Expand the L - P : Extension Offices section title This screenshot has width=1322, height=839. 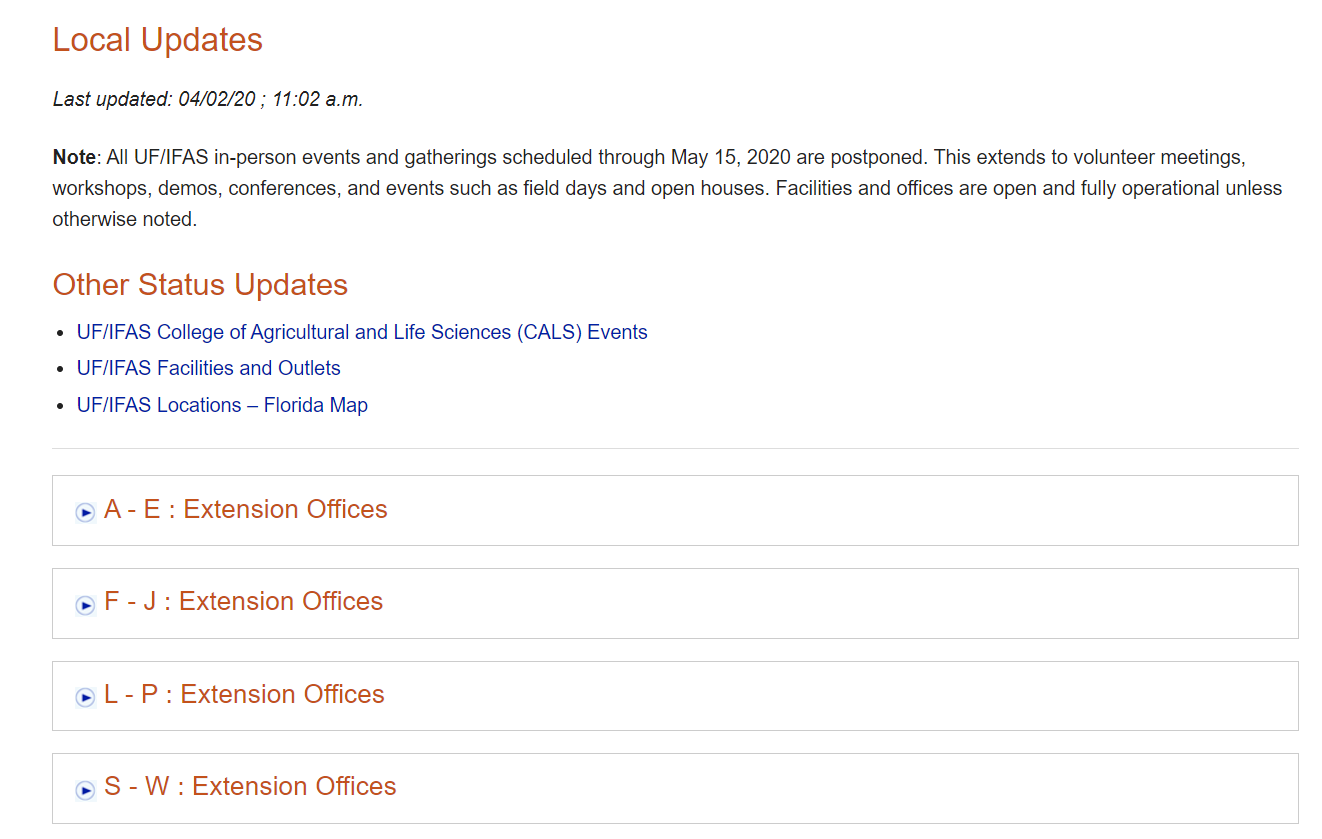pos(244,694)
